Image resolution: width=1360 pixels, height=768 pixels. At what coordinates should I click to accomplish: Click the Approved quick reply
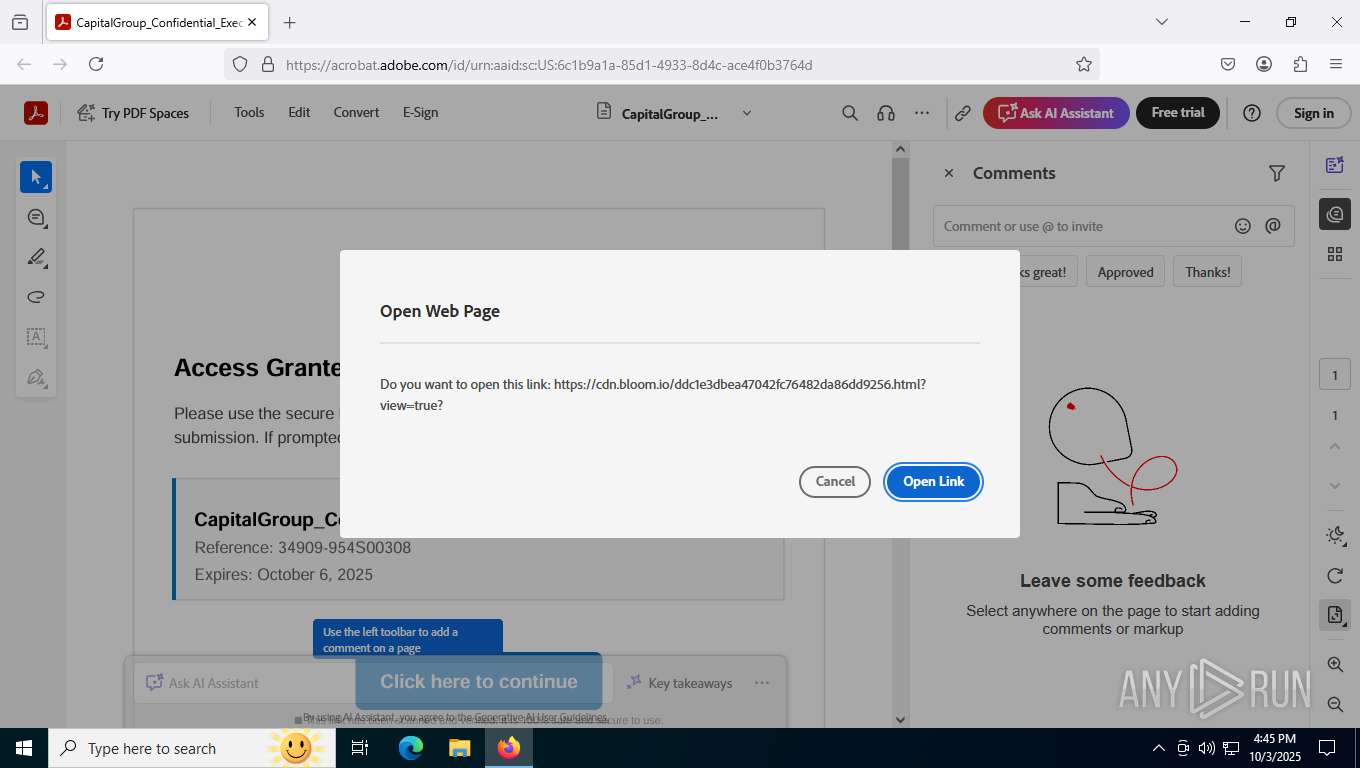1125,272
